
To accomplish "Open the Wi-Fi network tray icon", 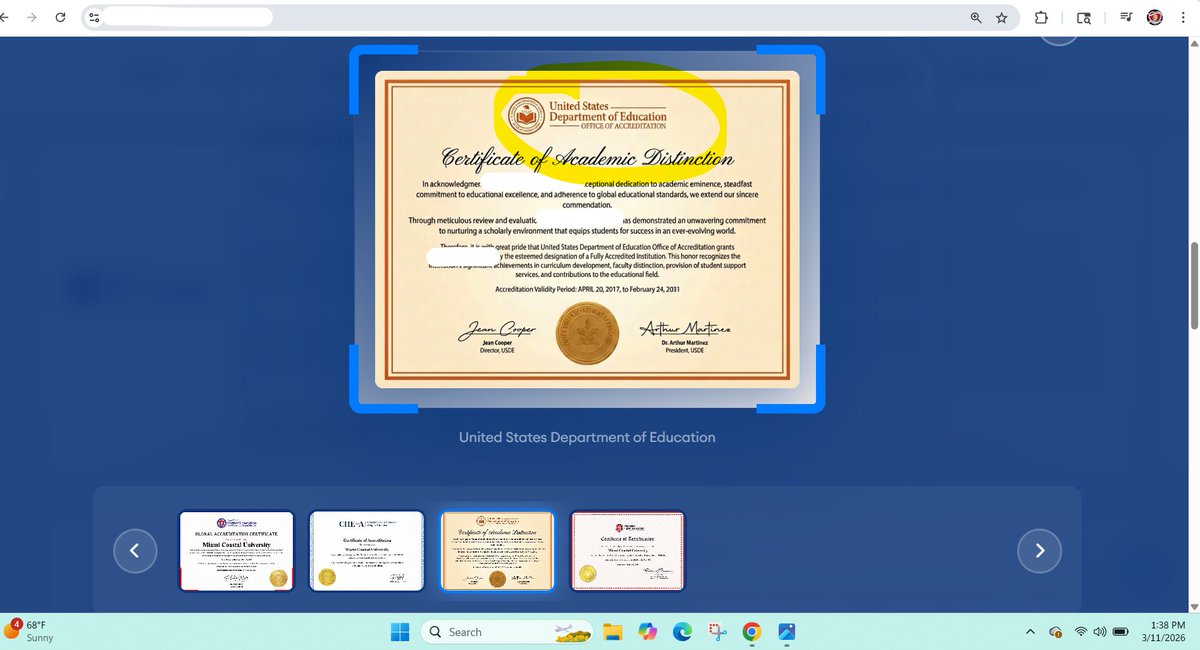I will tap(1081, 632).
